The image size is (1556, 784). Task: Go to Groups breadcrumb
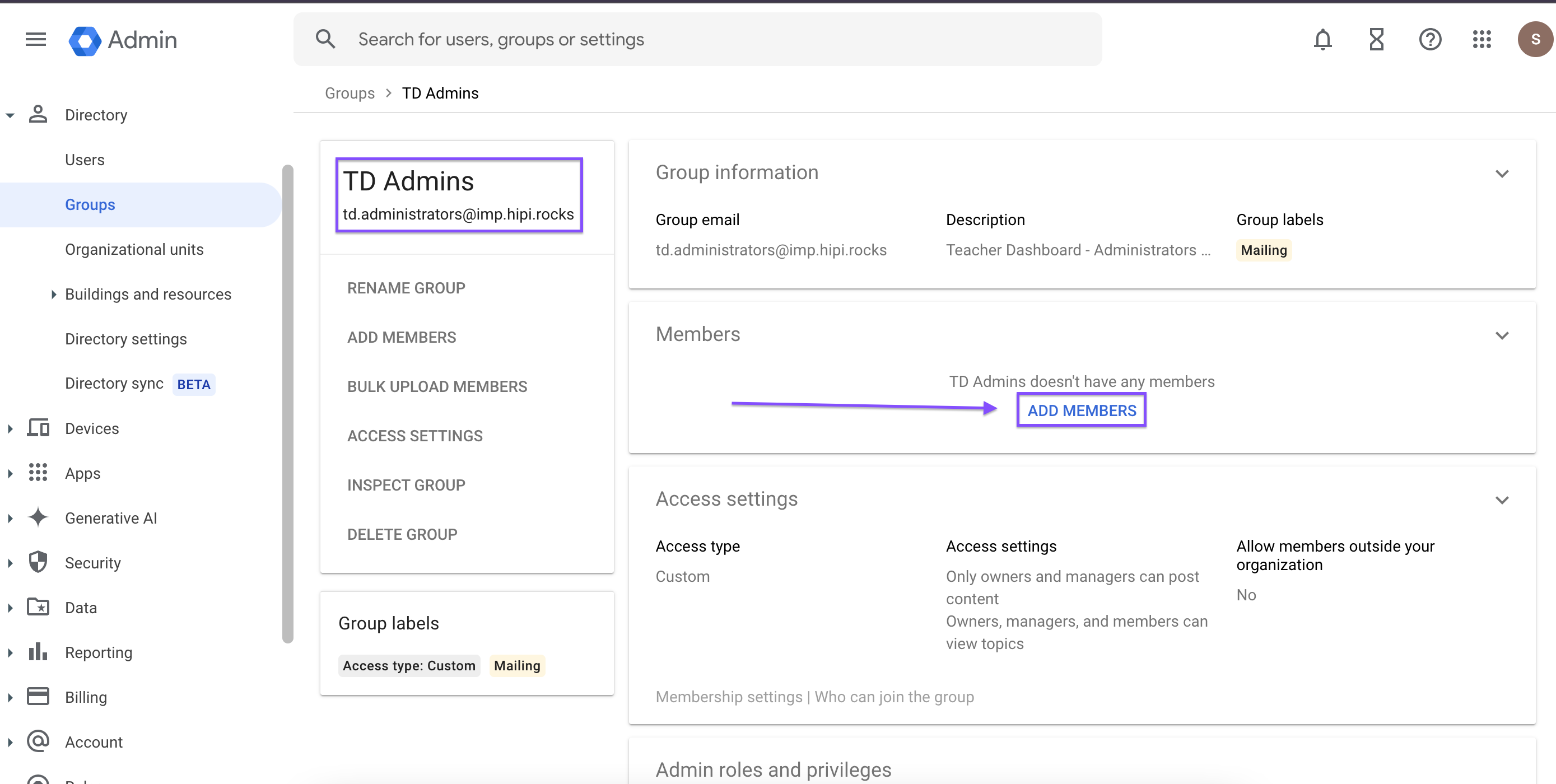click(350, 93)
